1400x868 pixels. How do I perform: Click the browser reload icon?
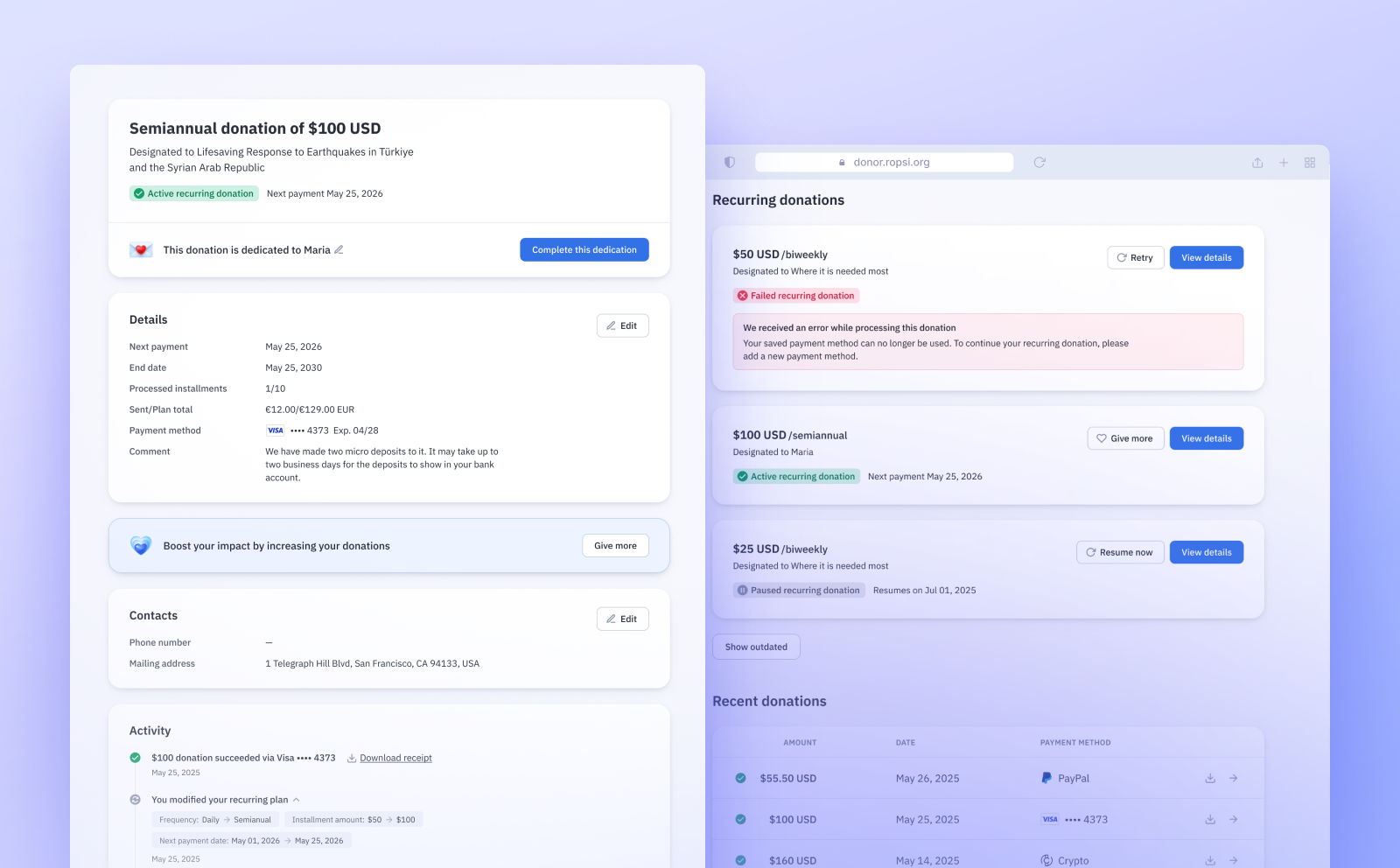(1039, 162)
